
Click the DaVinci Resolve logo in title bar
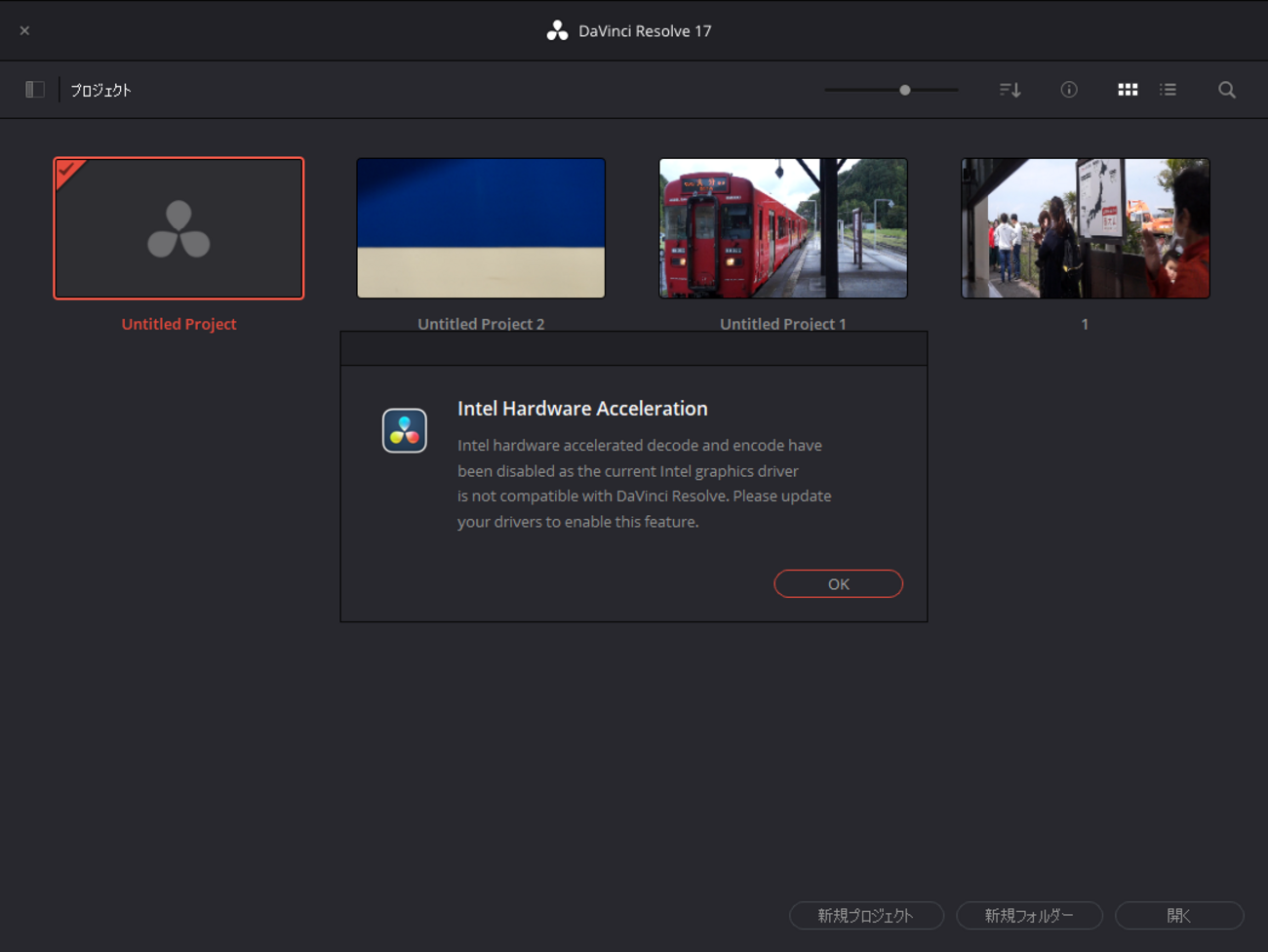557,31
